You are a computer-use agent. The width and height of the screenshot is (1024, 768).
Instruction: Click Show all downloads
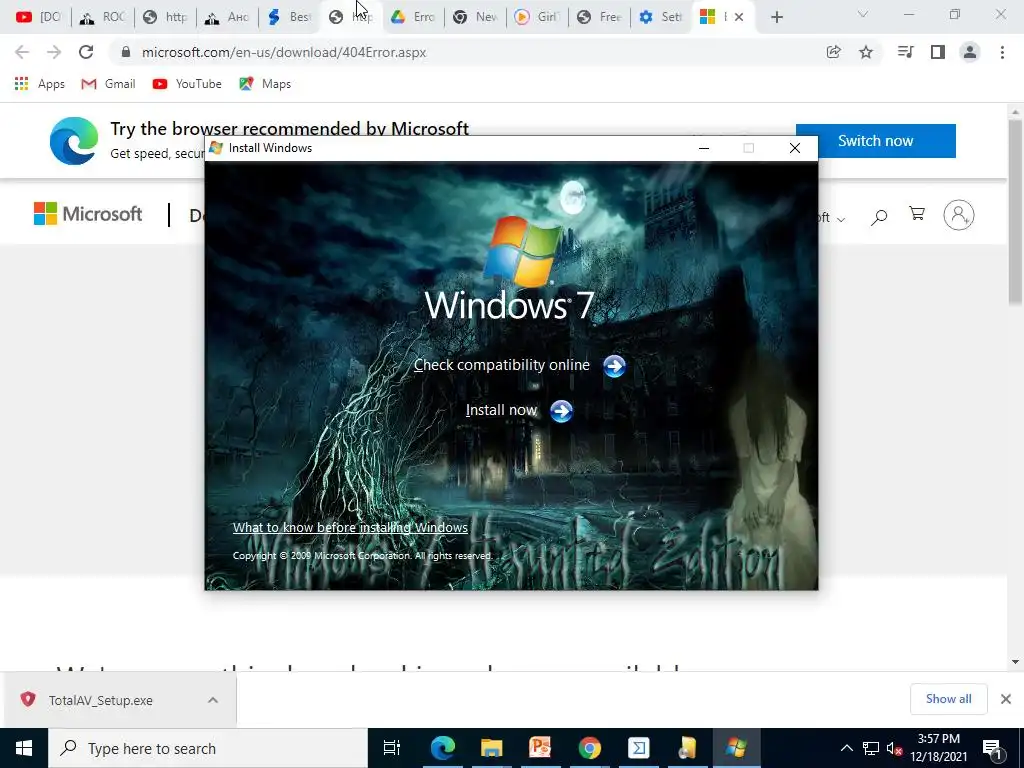tap(948, 699)
